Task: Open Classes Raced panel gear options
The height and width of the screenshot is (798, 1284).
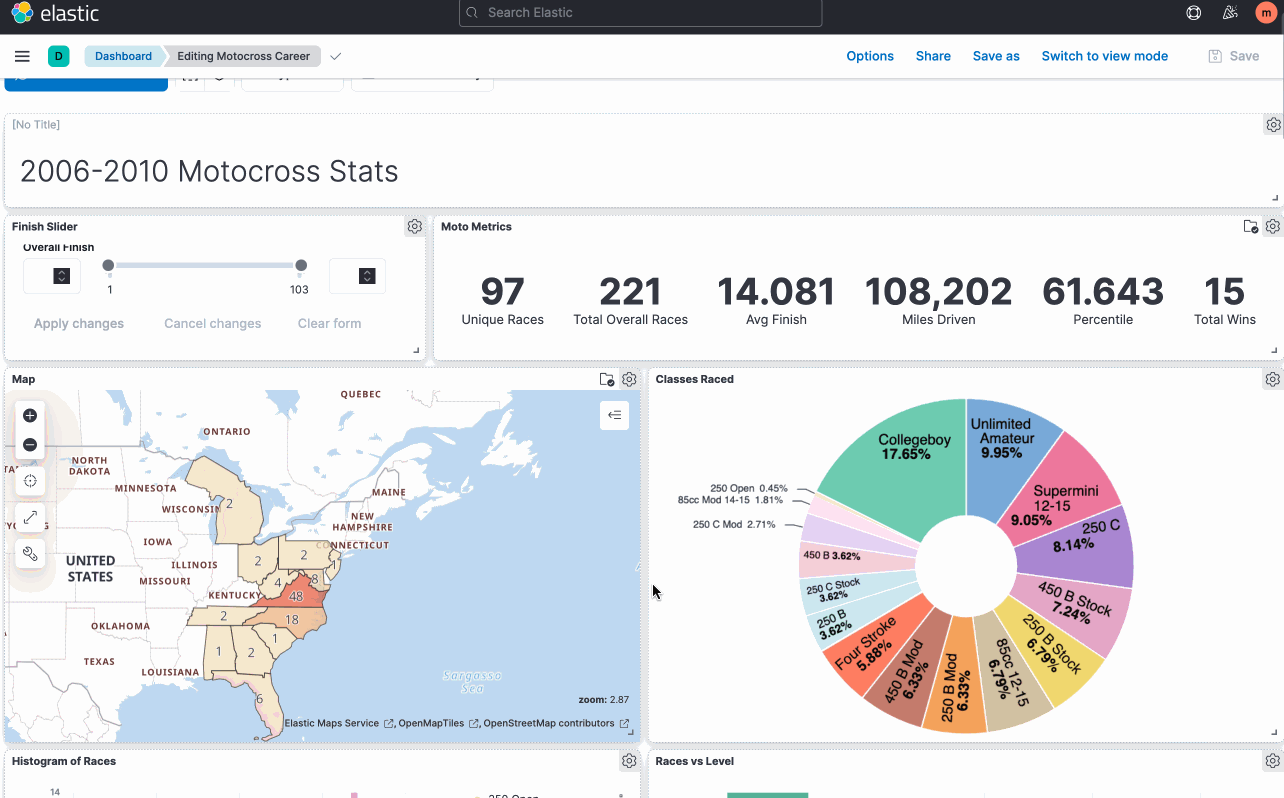Action: click(x=1272, y=380)
